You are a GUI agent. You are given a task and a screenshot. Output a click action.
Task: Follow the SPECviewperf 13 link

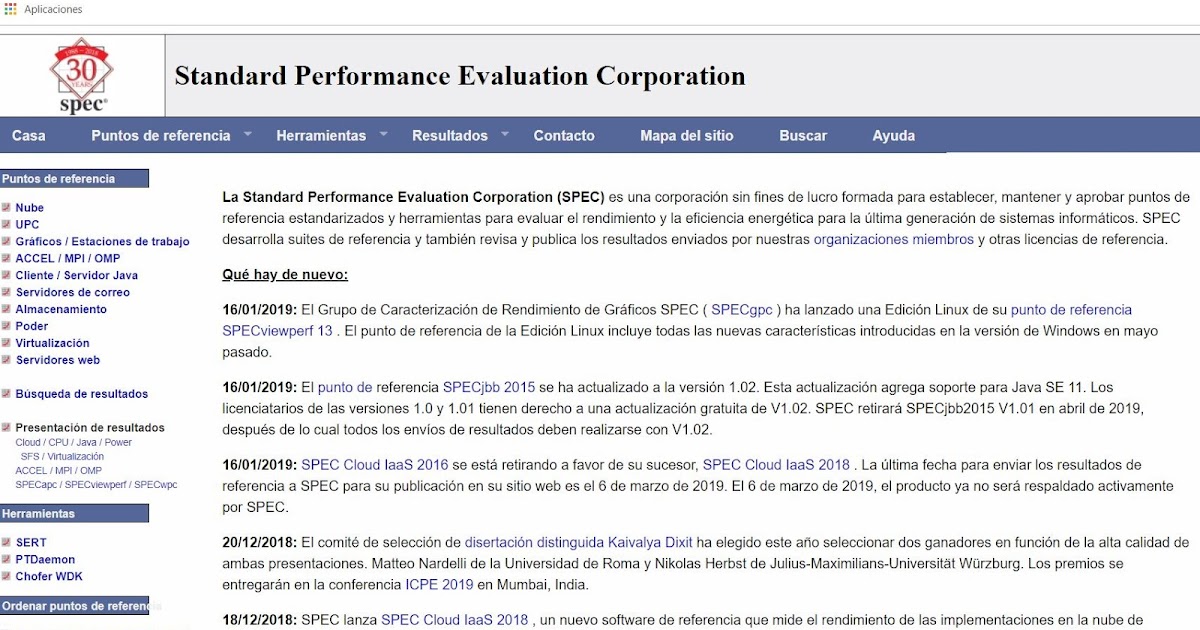pyautogui.click(x=277, y=330)
